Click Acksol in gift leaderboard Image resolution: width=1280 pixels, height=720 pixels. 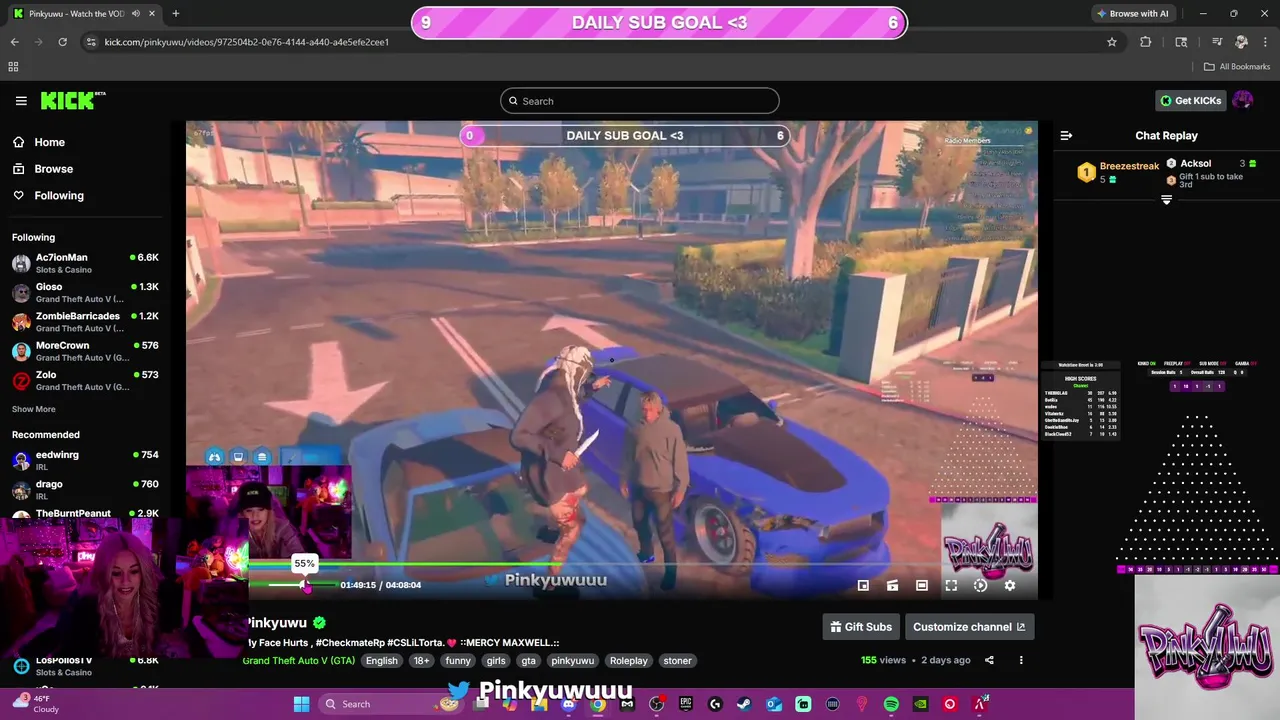click(x=1196, y=163)
